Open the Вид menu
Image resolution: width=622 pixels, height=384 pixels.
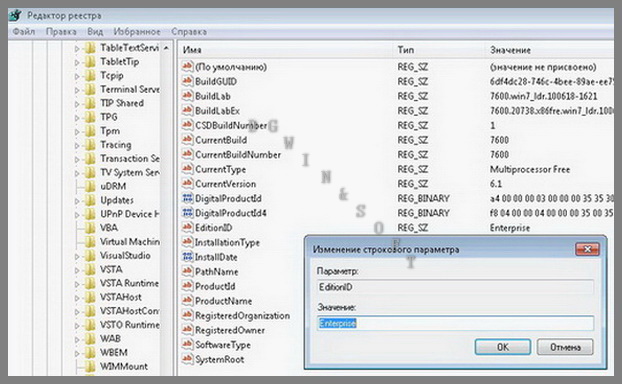click(95, 32)
